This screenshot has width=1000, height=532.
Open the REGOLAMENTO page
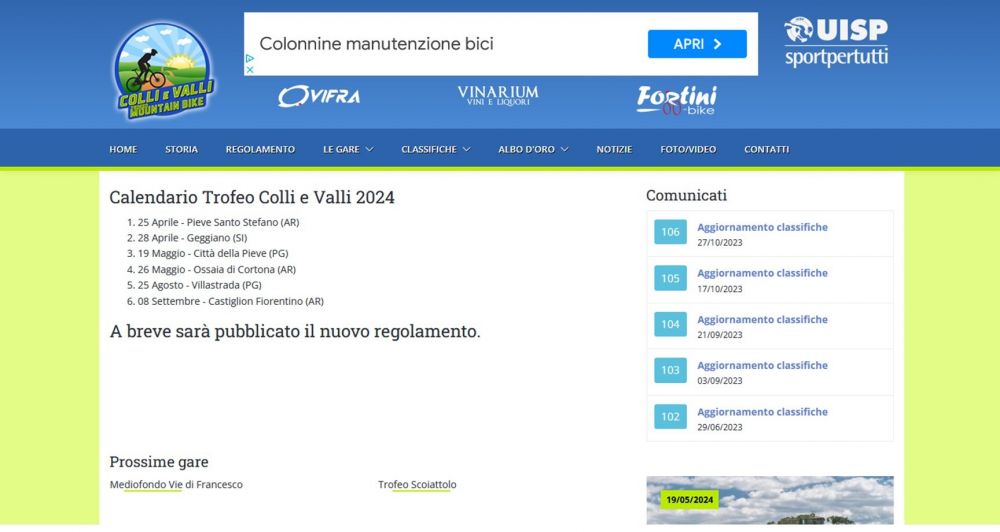(260, 149)
